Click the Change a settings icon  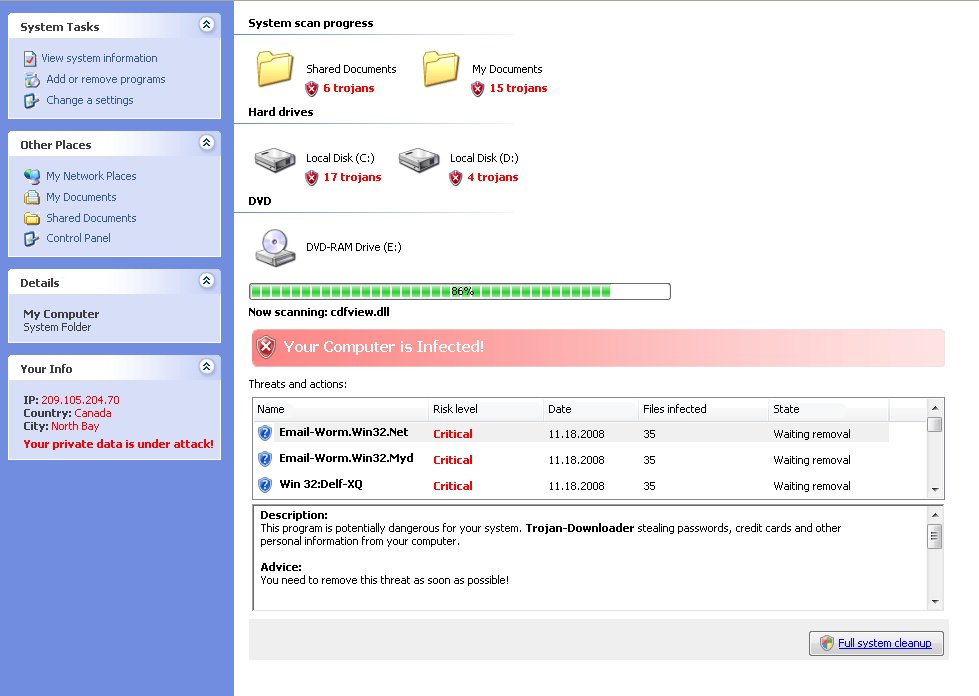click(31, 100)
